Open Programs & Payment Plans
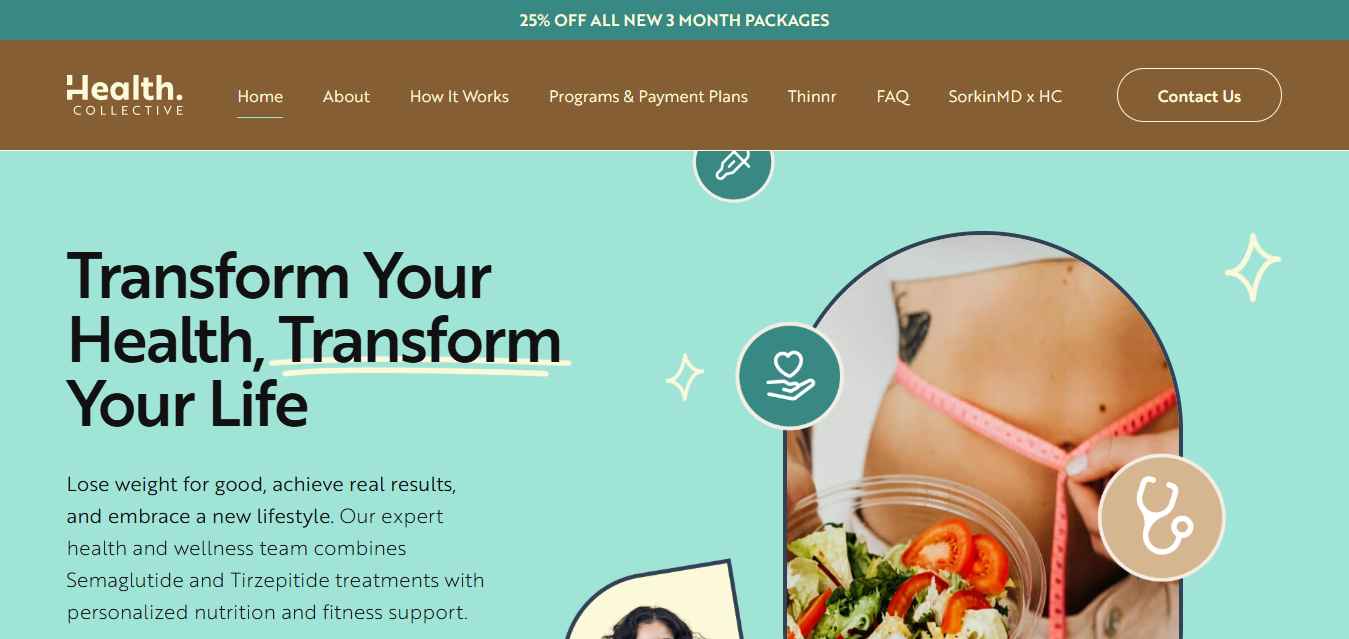The image size is (1349, 639). pos(648,97)
